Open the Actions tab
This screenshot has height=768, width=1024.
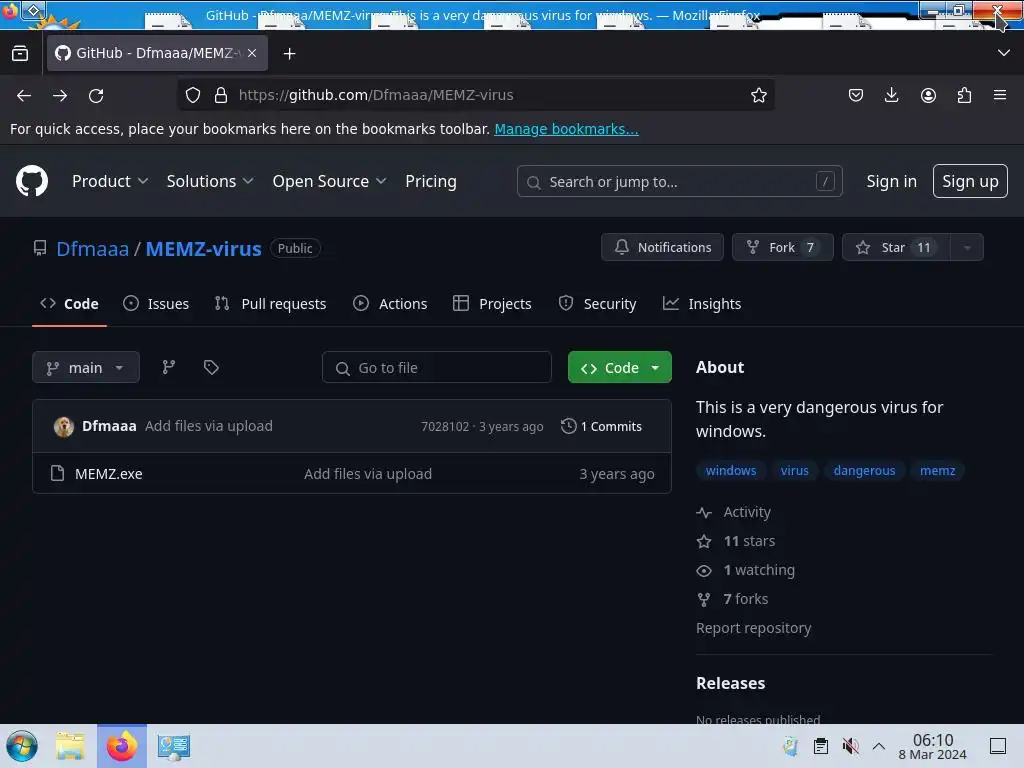(390, 304)
